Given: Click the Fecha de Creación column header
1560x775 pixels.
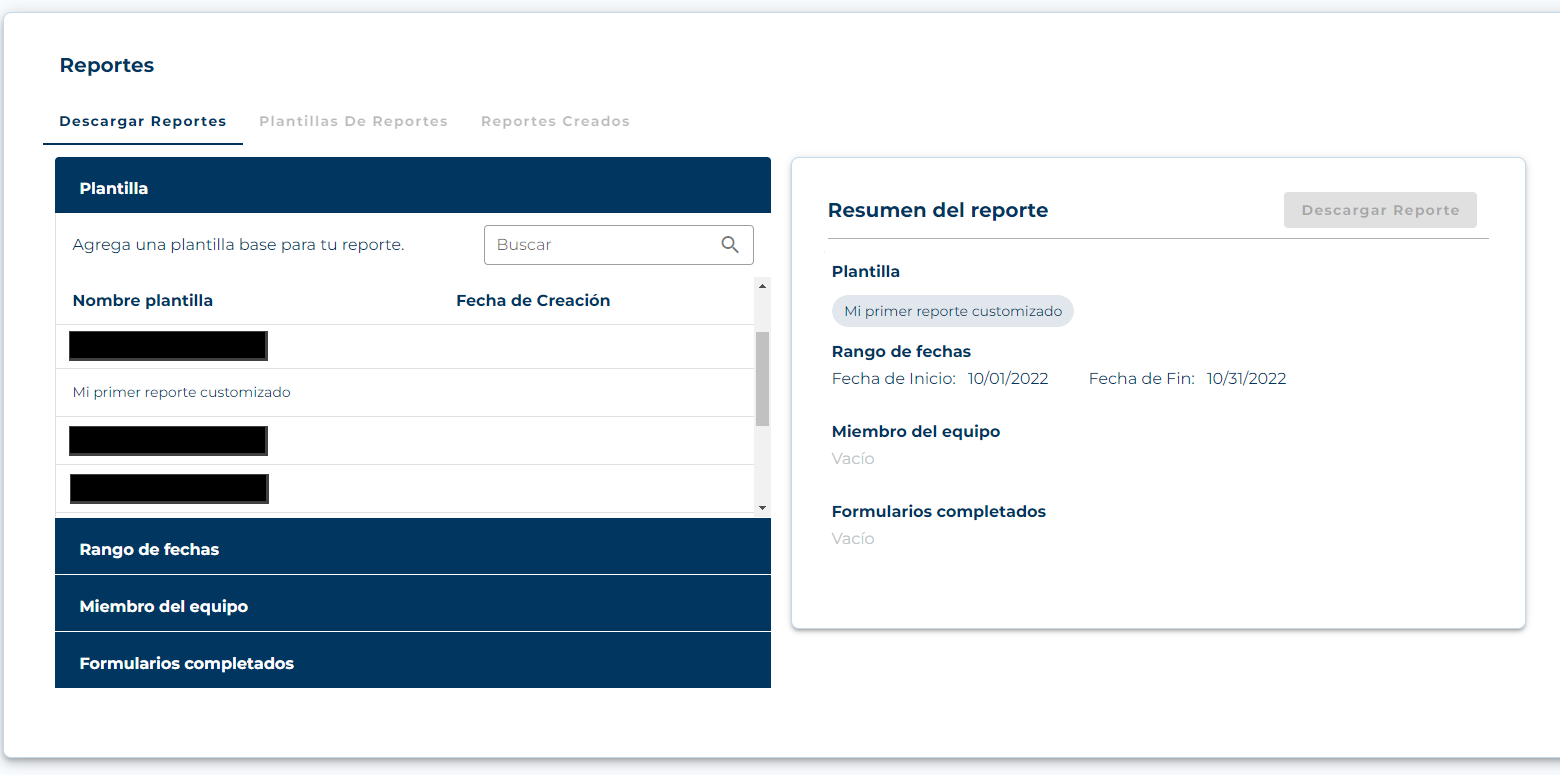Looking at the screenshot, I should (x=533, y=300).
